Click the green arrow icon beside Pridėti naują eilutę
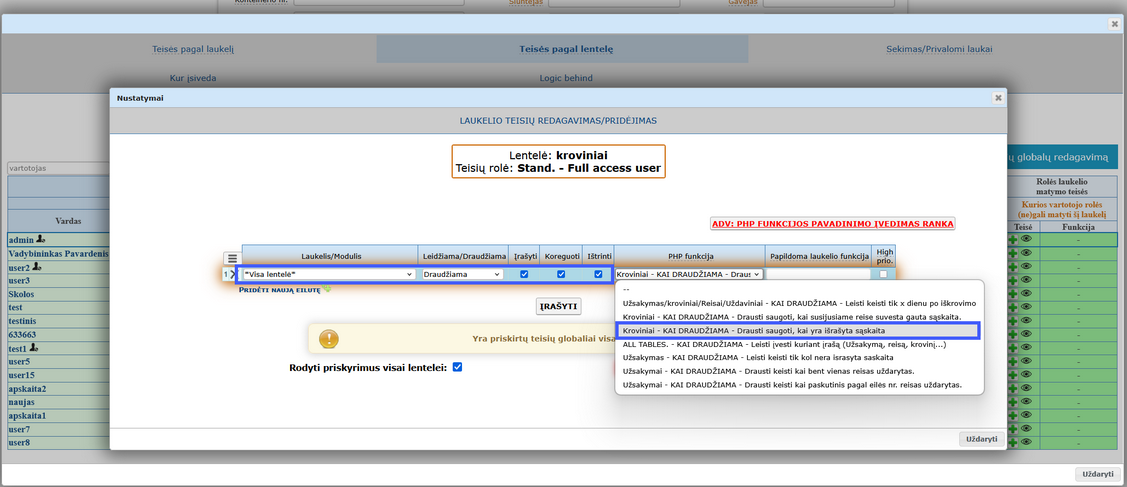The image size is (1127, 487). point(327,289)
